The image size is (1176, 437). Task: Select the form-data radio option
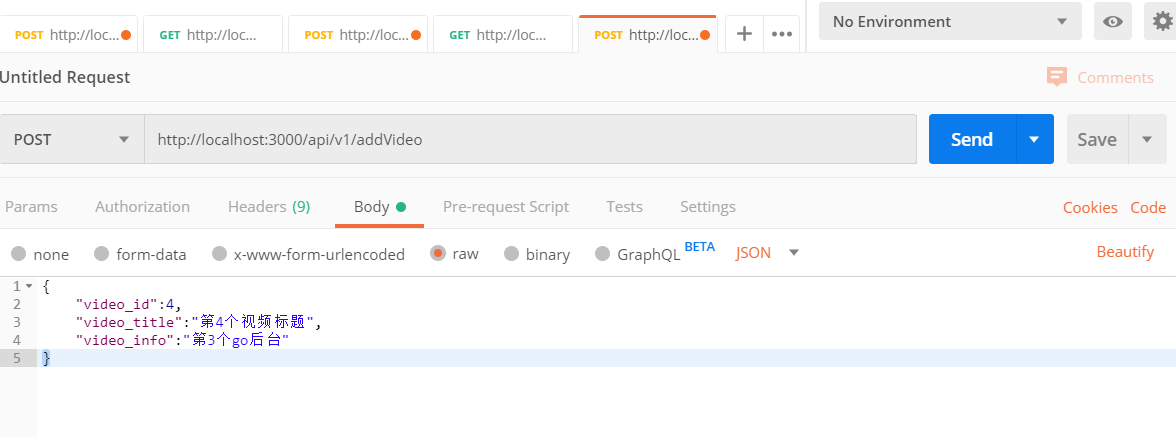(x=101, y=253)
